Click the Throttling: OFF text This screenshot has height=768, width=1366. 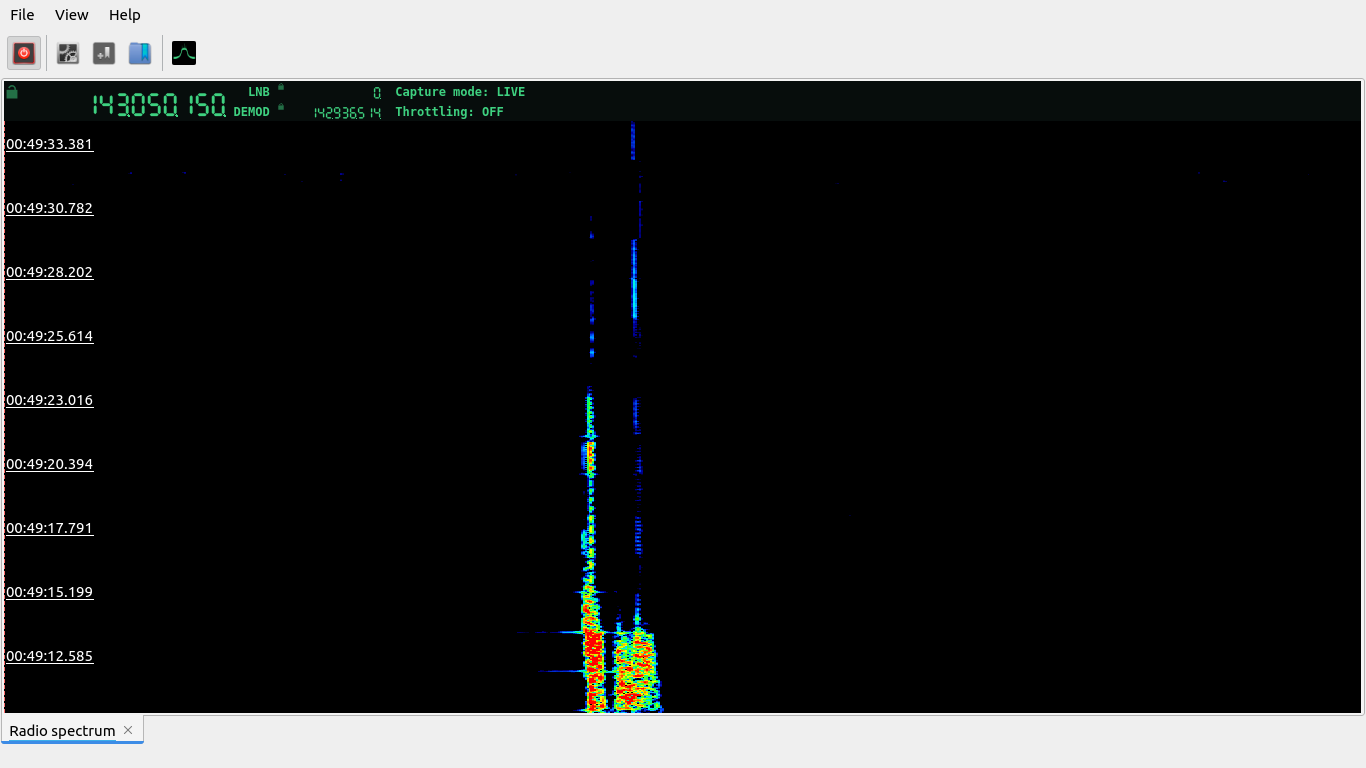[x=449, y=112]
